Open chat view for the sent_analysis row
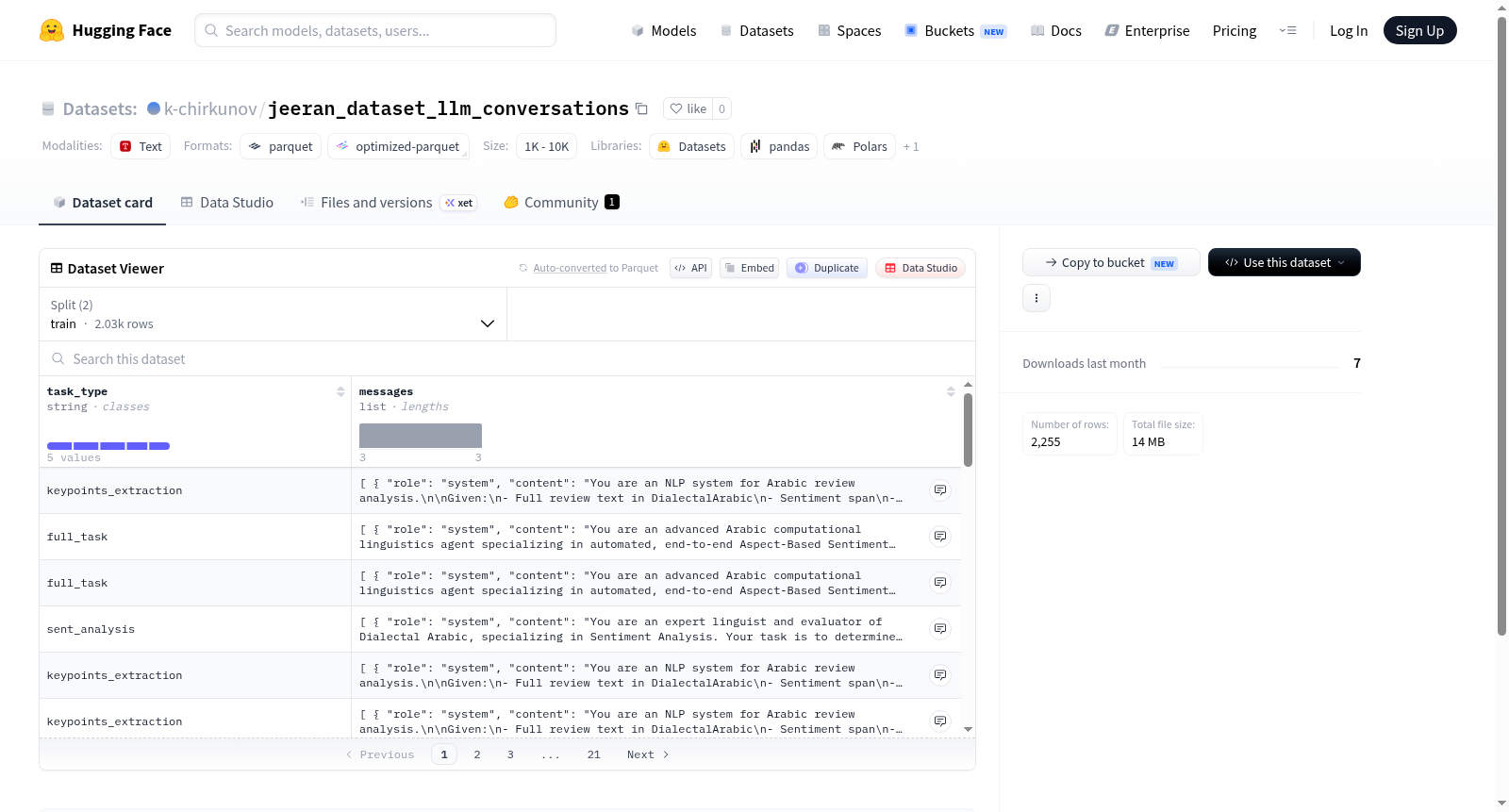Image resolution: width=1509 pixels, height=812 pixels. pos(940,629)
